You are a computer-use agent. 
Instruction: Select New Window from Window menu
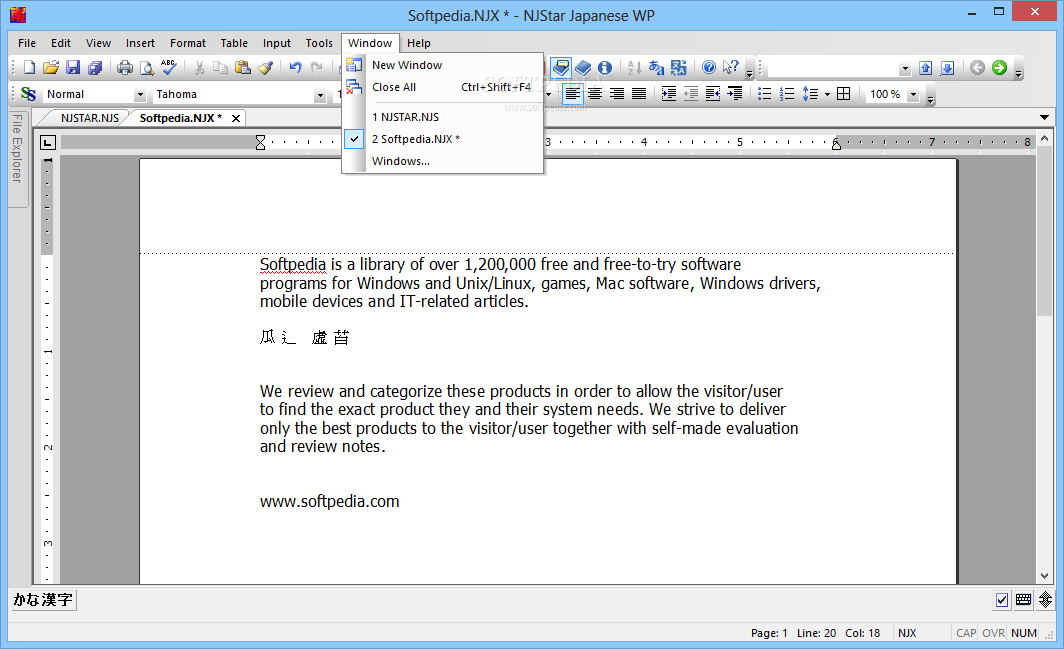pyautogui.click(x=442, y=65)
